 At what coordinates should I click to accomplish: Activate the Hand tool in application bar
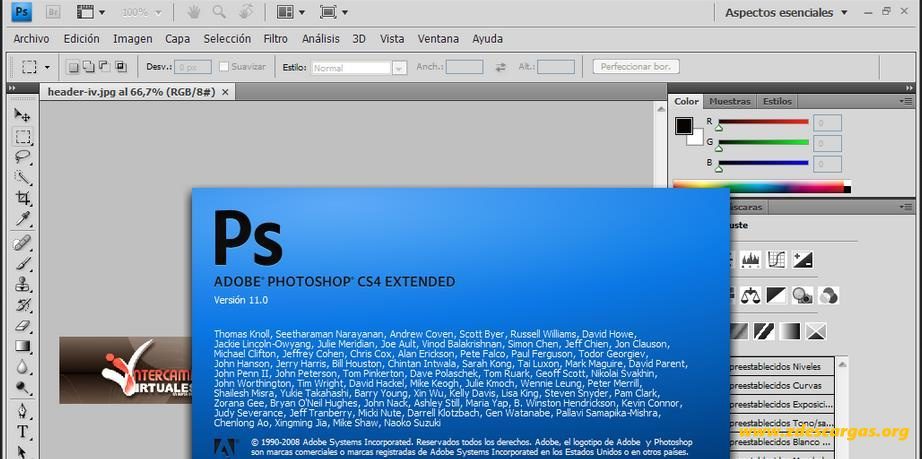(x=193, y=12)
